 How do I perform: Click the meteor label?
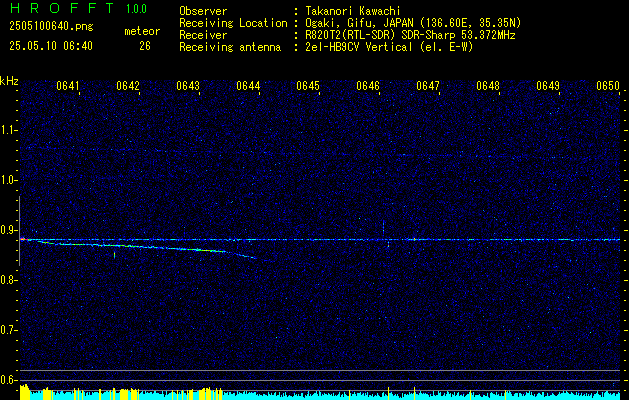pos(142,31)
